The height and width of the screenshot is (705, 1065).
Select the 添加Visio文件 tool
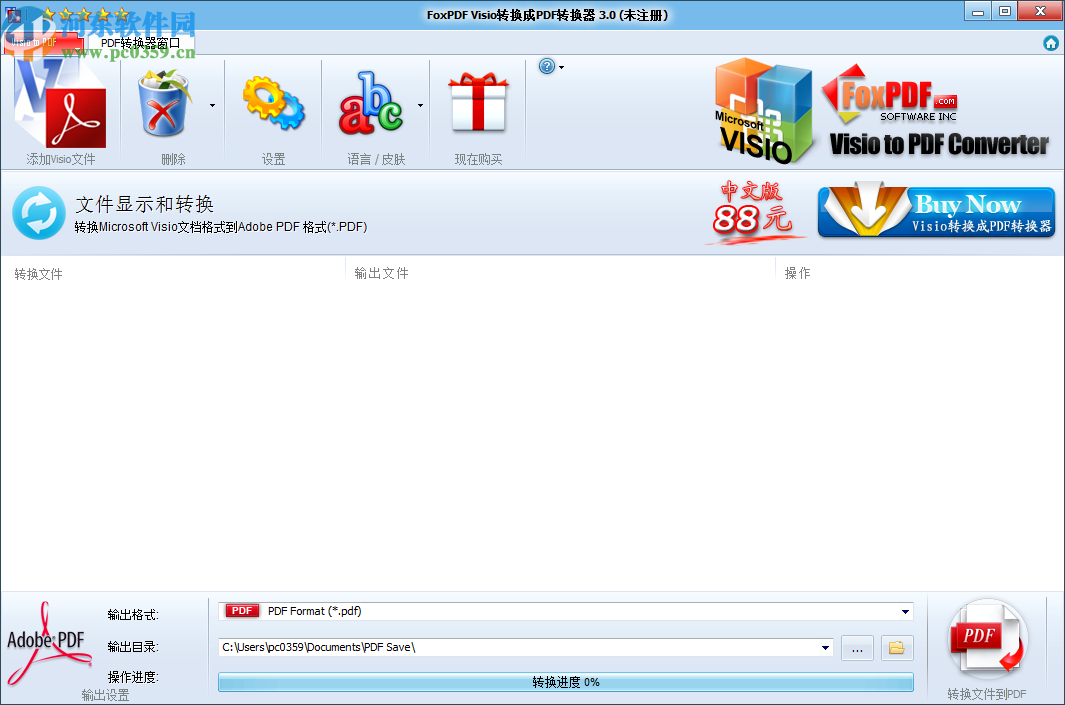(62, 110)
